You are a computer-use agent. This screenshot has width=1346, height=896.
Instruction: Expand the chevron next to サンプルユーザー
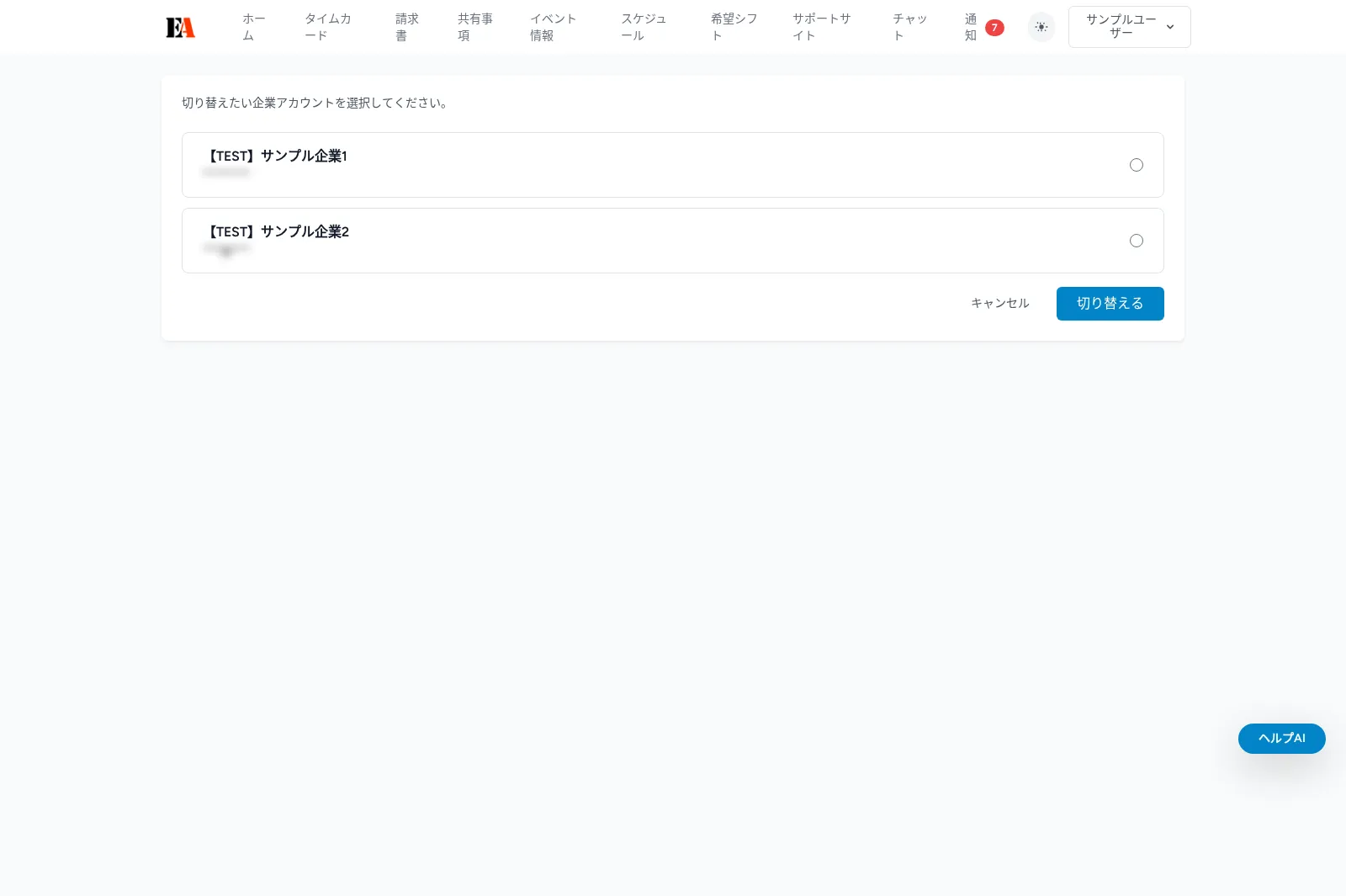1170,26
